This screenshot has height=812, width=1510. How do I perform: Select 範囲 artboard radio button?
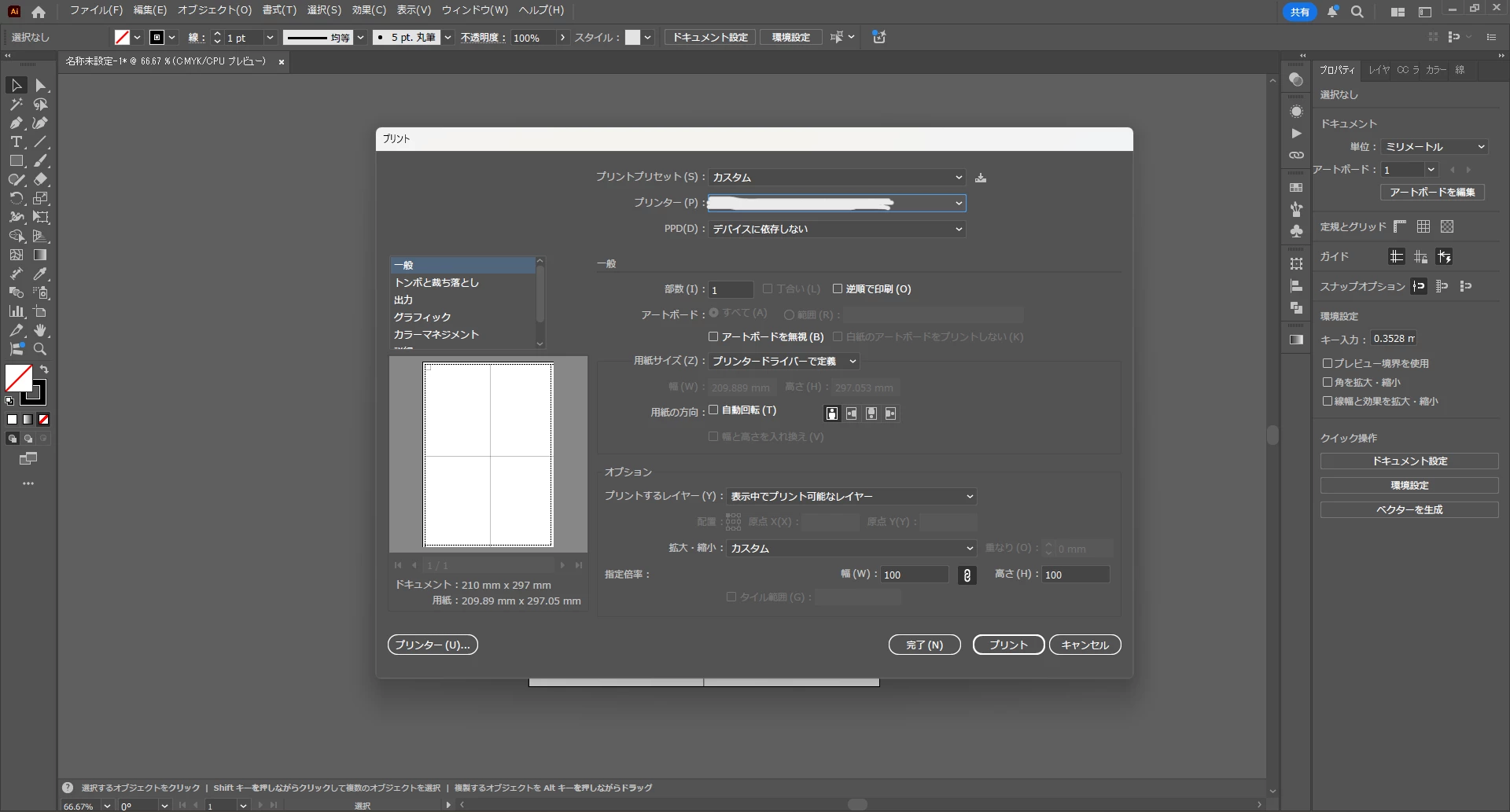point(789,314)
